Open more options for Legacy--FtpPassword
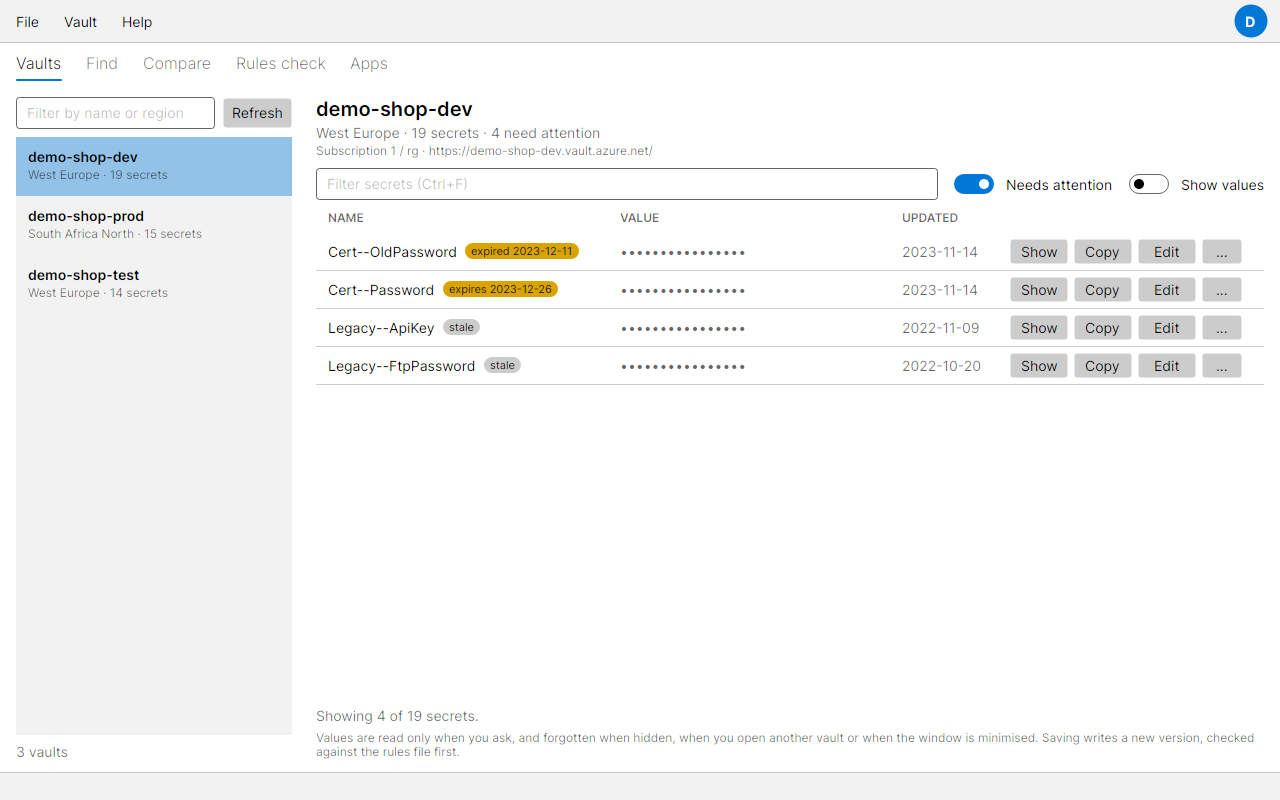Screen dimensions: 1280x800 pos(1222,366)
